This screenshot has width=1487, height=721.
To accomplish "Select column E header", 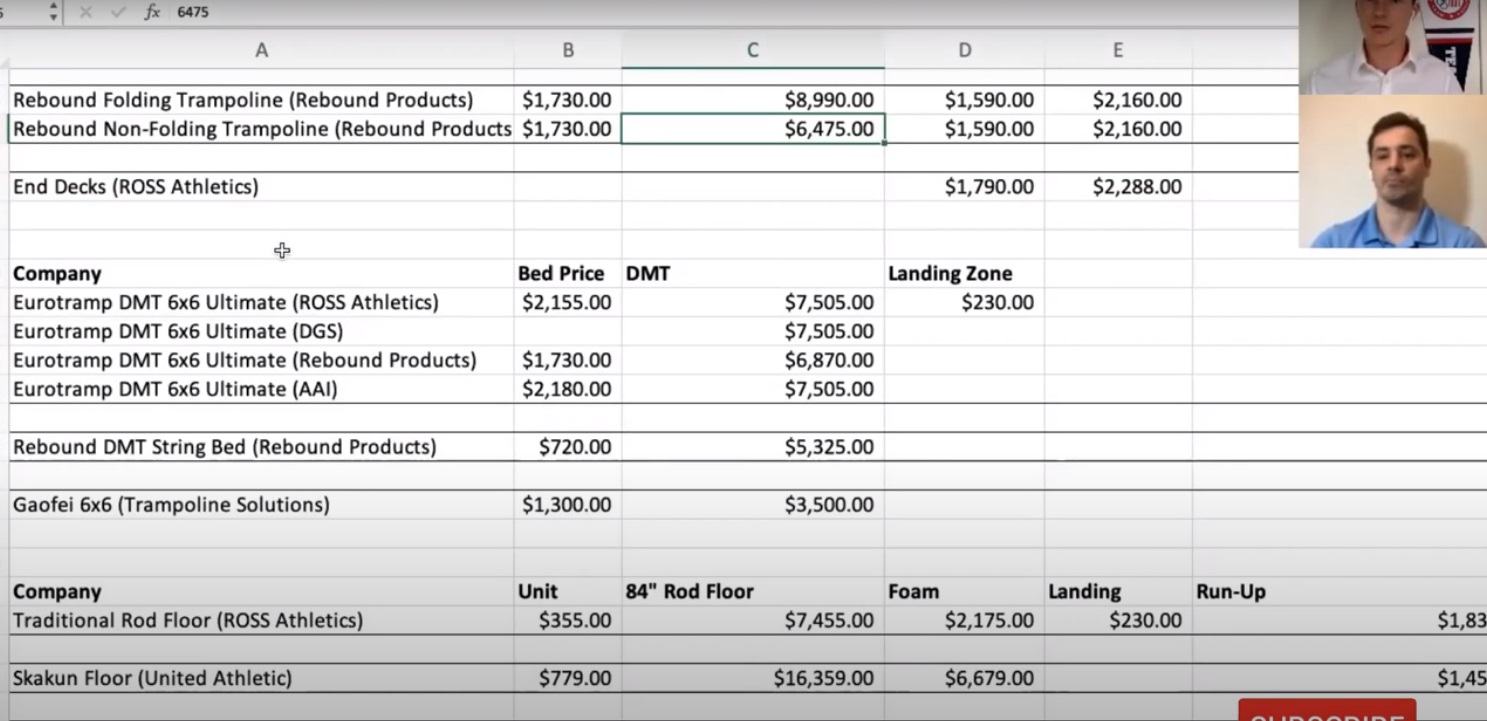I will 1118,50.
